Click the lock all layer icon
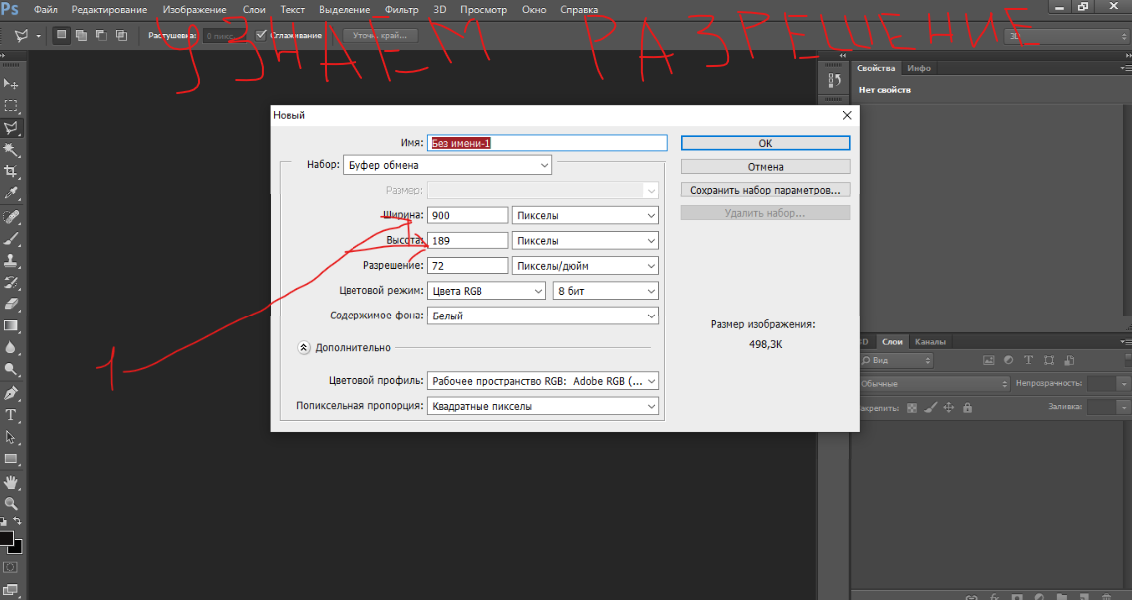The width and height of the screenshot is (1132, 600). point(967,408)
